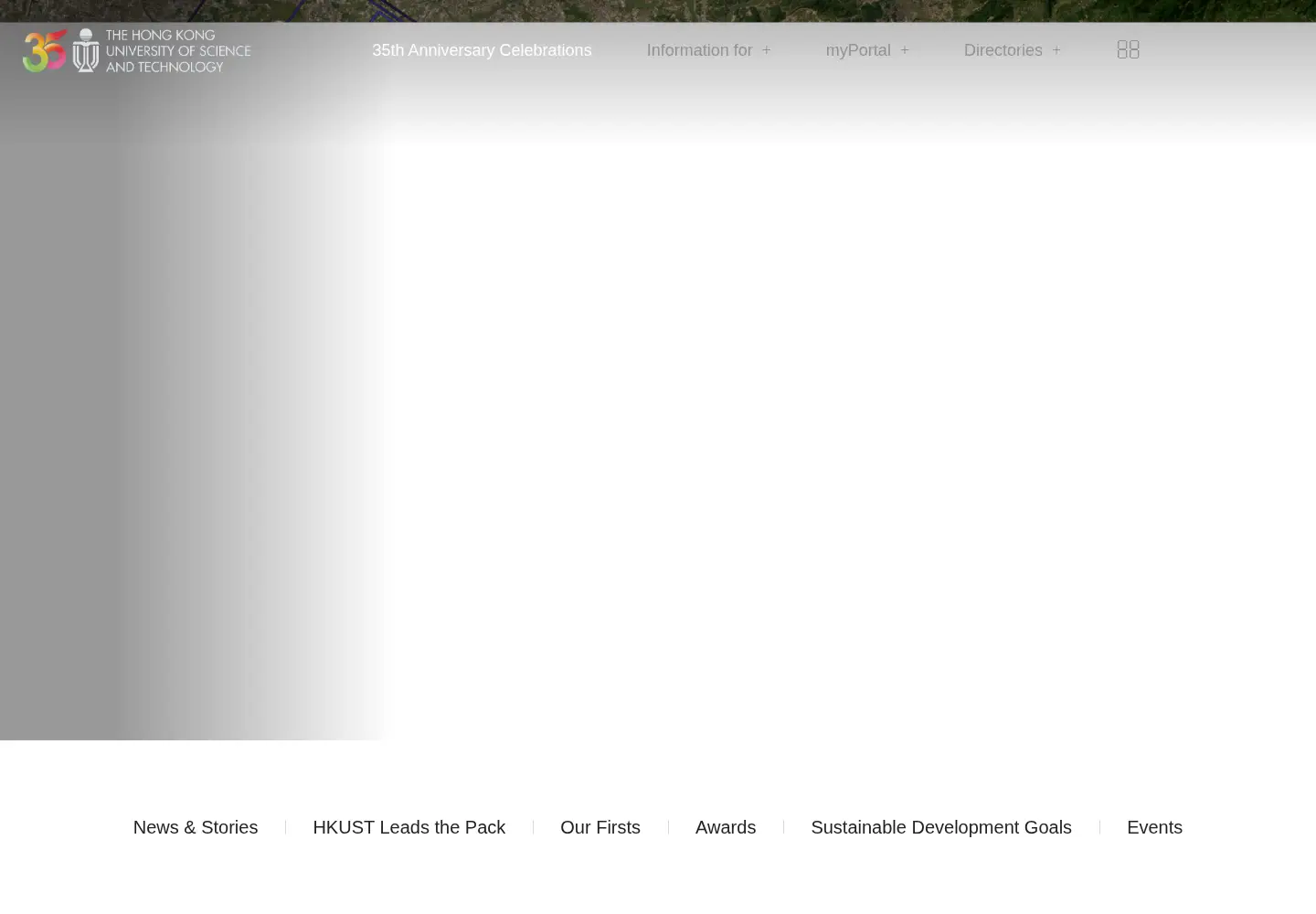Expand the Information for menu
The image size is (1316, 914).
coord(708,50)
